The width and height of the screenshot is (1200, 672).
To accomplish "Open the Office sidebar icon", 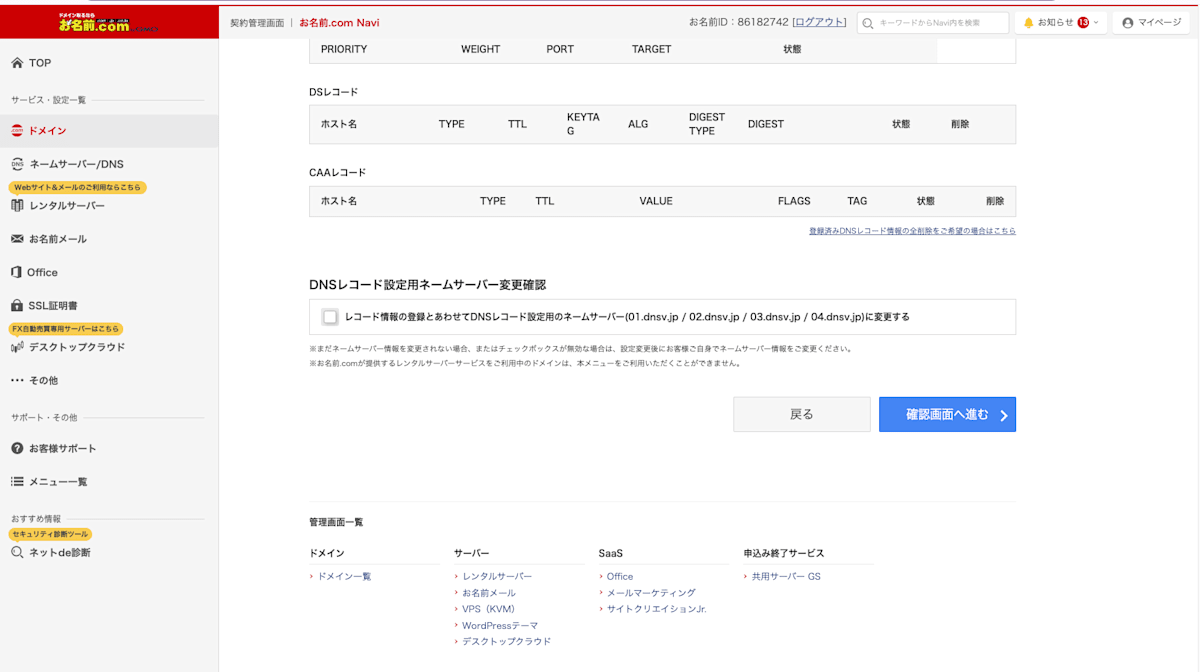I will point(17,272).
